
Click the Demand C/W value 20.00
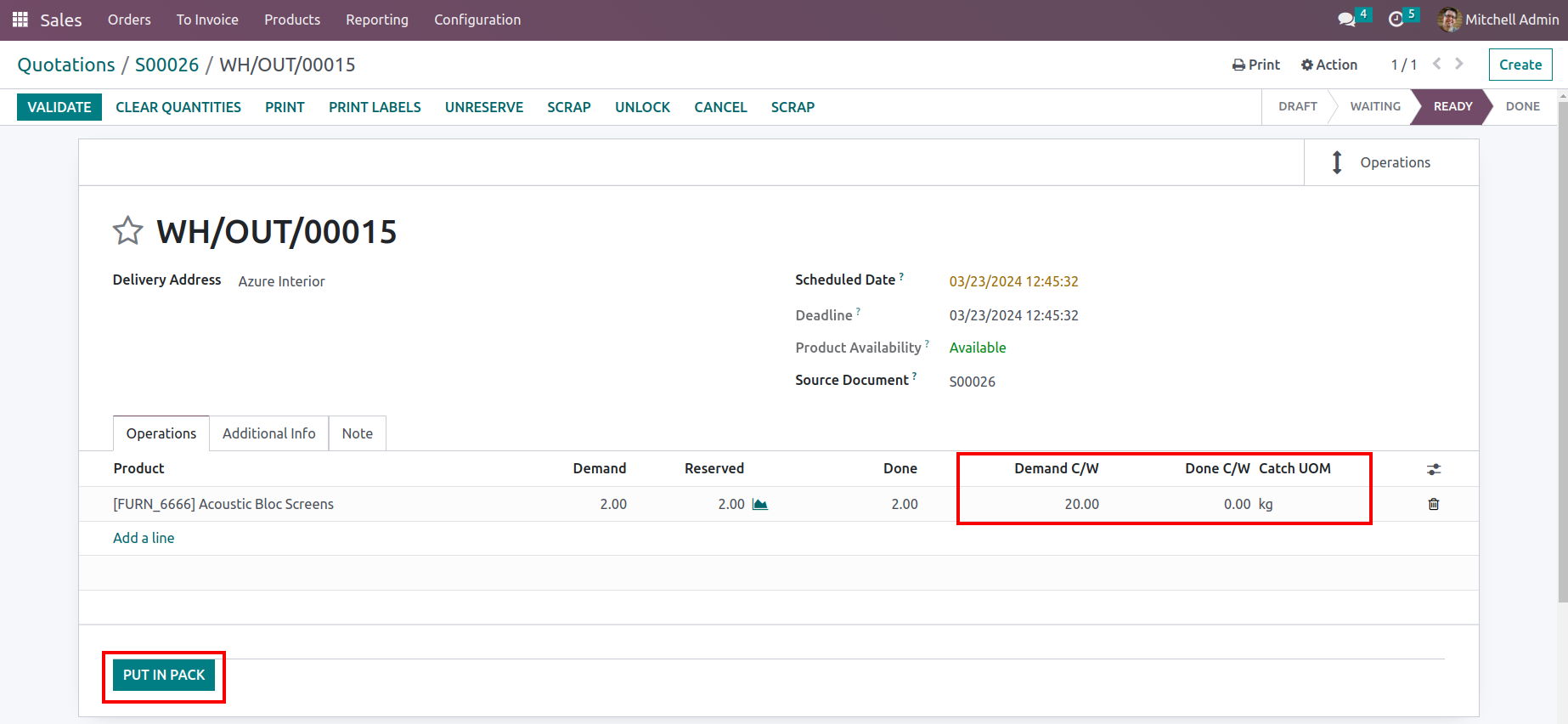1081,504
